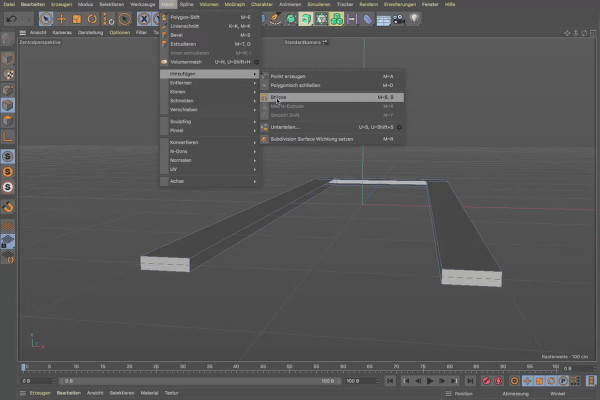The width and height of the screenshot is (600, 400).
Task: Open the Unterteilen options gear
Action: pos(399,127)
